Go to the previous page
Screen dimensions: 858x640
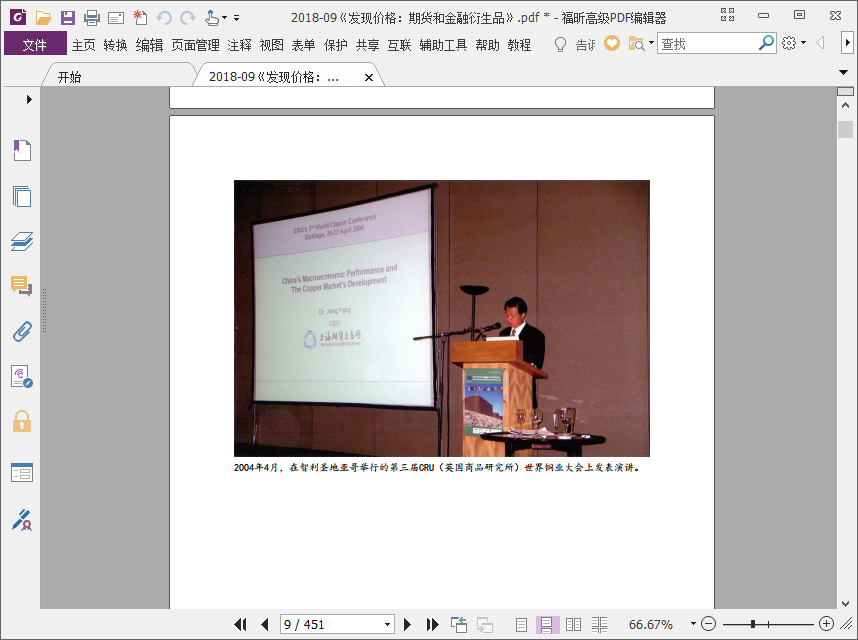(265, 624)
